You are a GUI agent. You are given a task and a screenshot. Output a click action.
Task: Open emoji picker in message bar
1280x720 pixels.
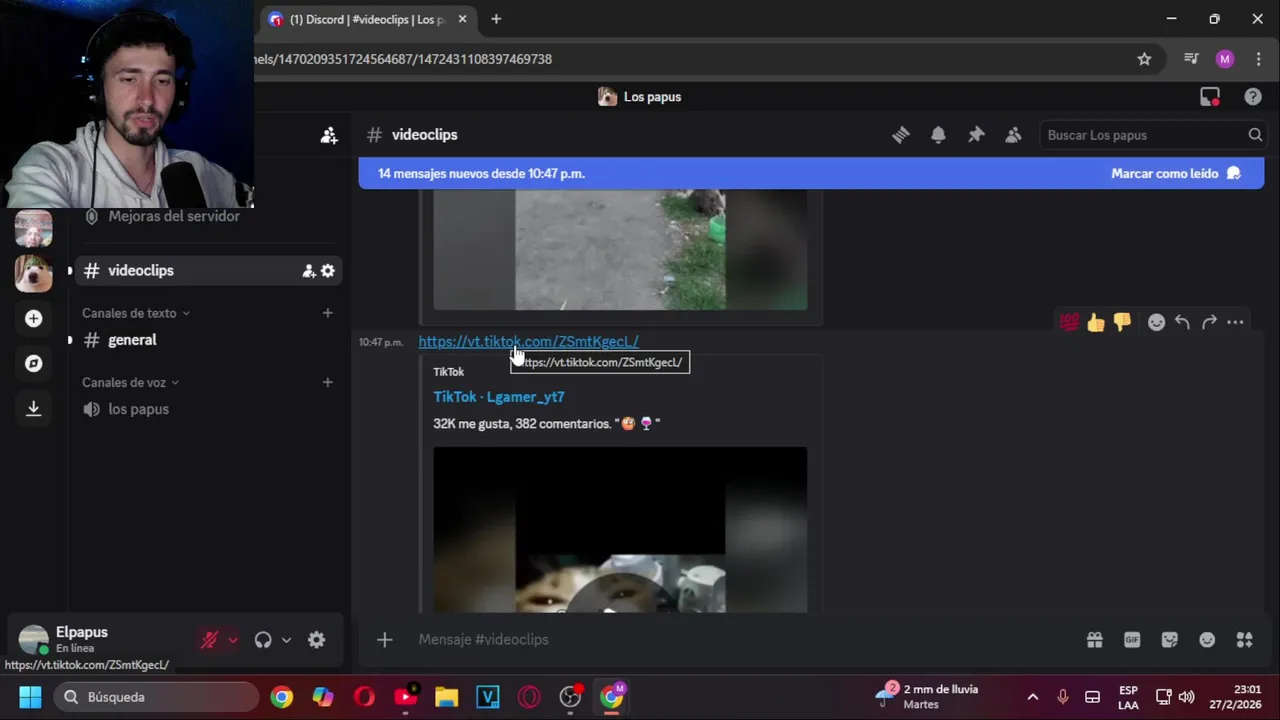coord(1207,640)
